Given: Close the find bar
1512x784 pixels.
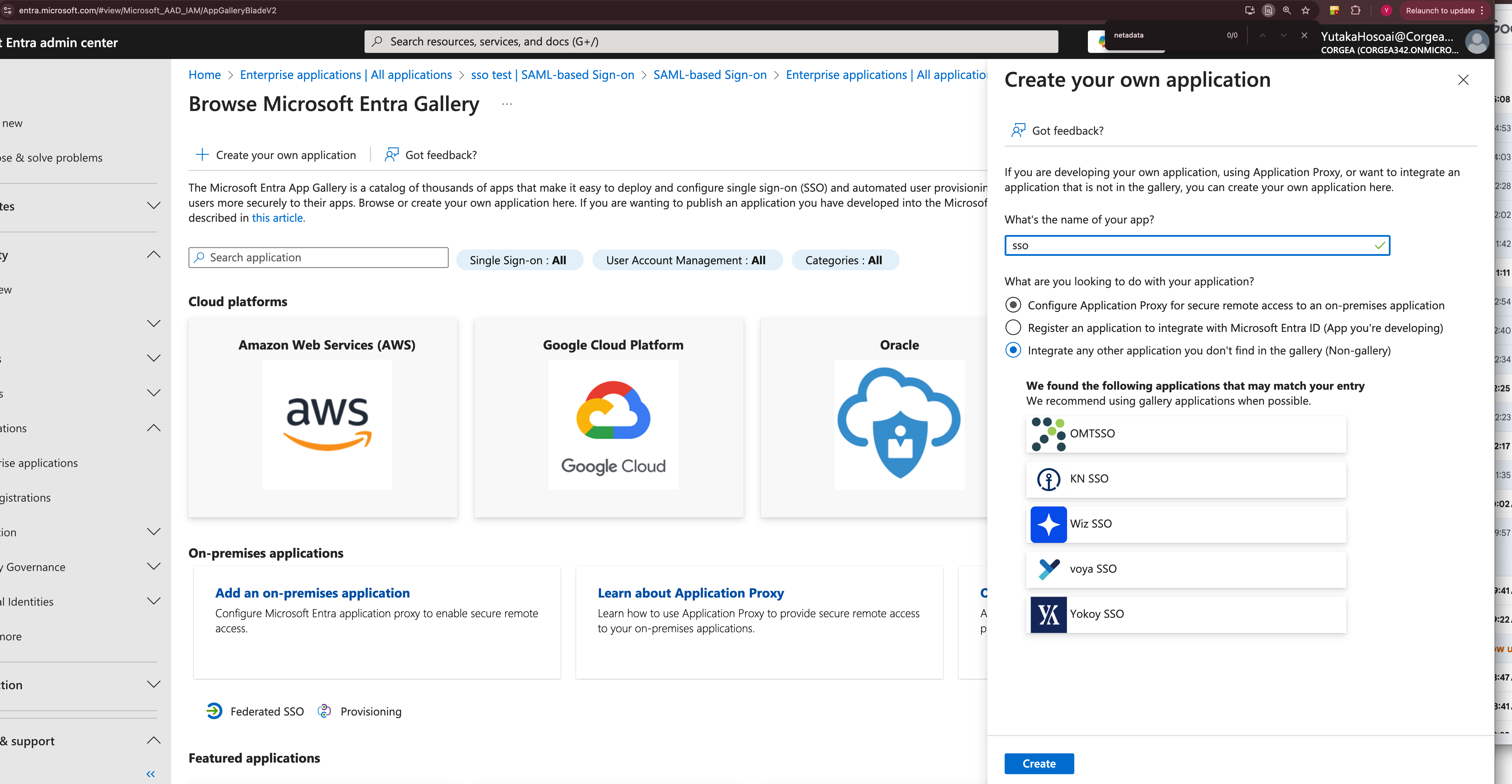Looking at the screenshot, I should point(1304,35).
